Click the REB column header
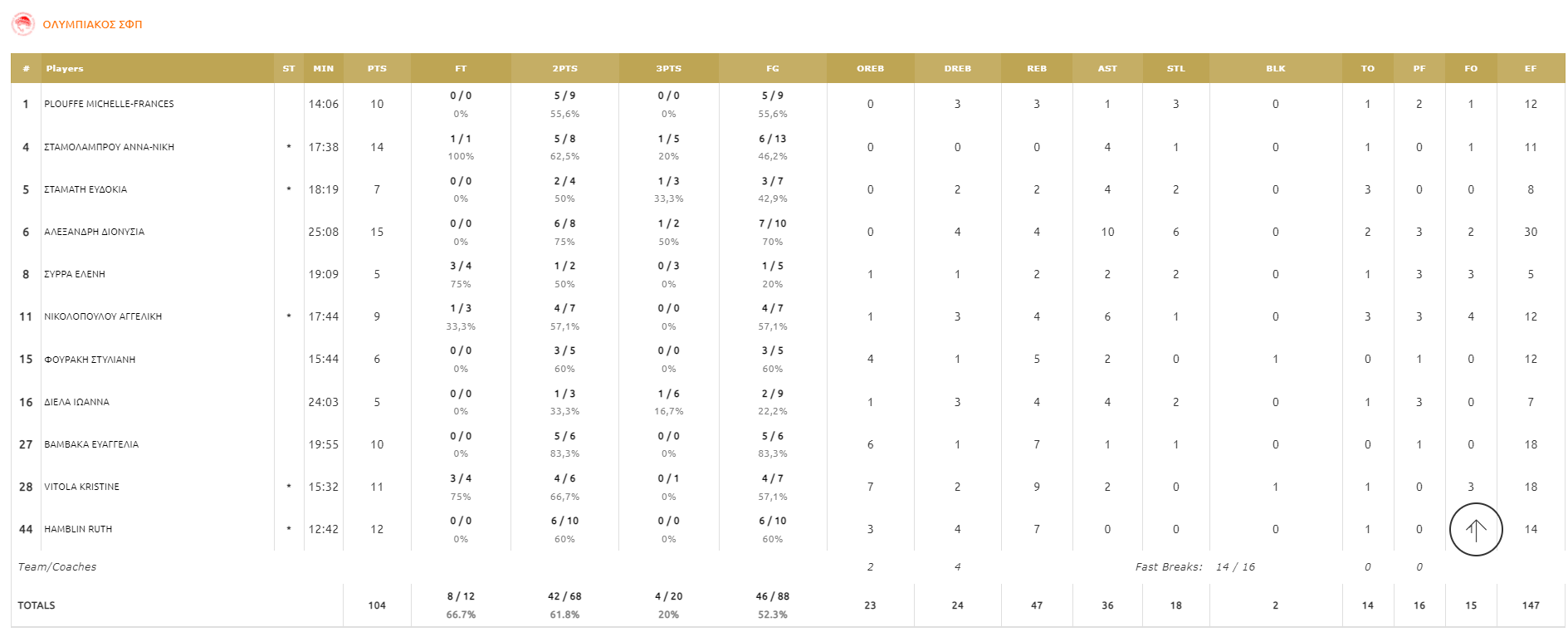Viewport: 1568px width, 632px height. tap(1037, 69)
